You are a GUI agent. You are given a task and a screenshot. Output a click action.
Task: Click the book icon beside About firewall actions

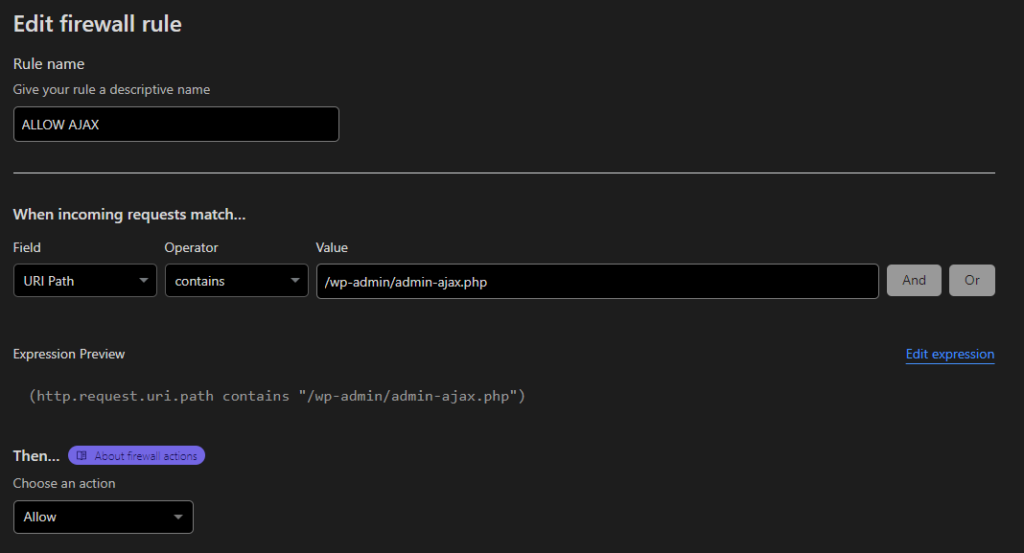tap(82, 456)
